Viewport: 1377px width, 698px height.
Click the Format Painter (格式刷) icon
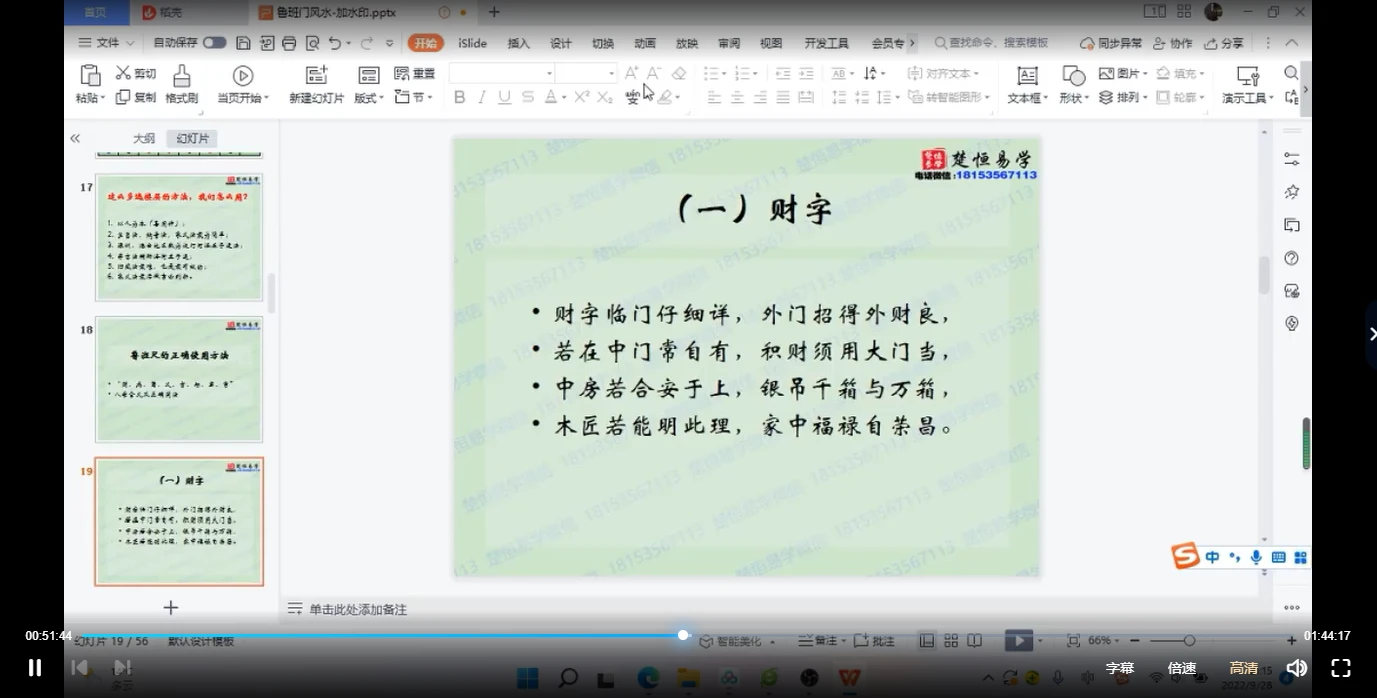tap(181, 77)
